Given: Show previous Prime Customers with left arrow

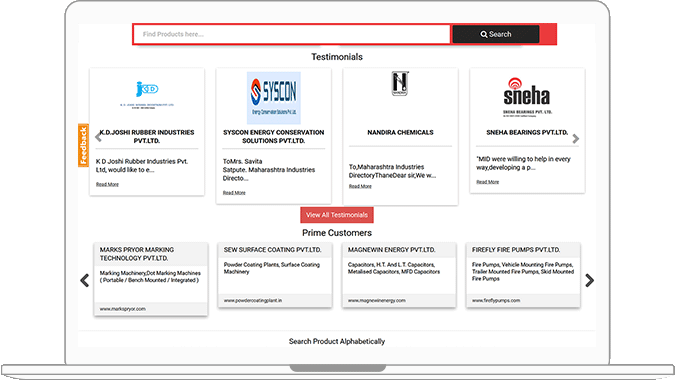Looking at the screenshot, I should pyautogui.click(x=85, y=281).
